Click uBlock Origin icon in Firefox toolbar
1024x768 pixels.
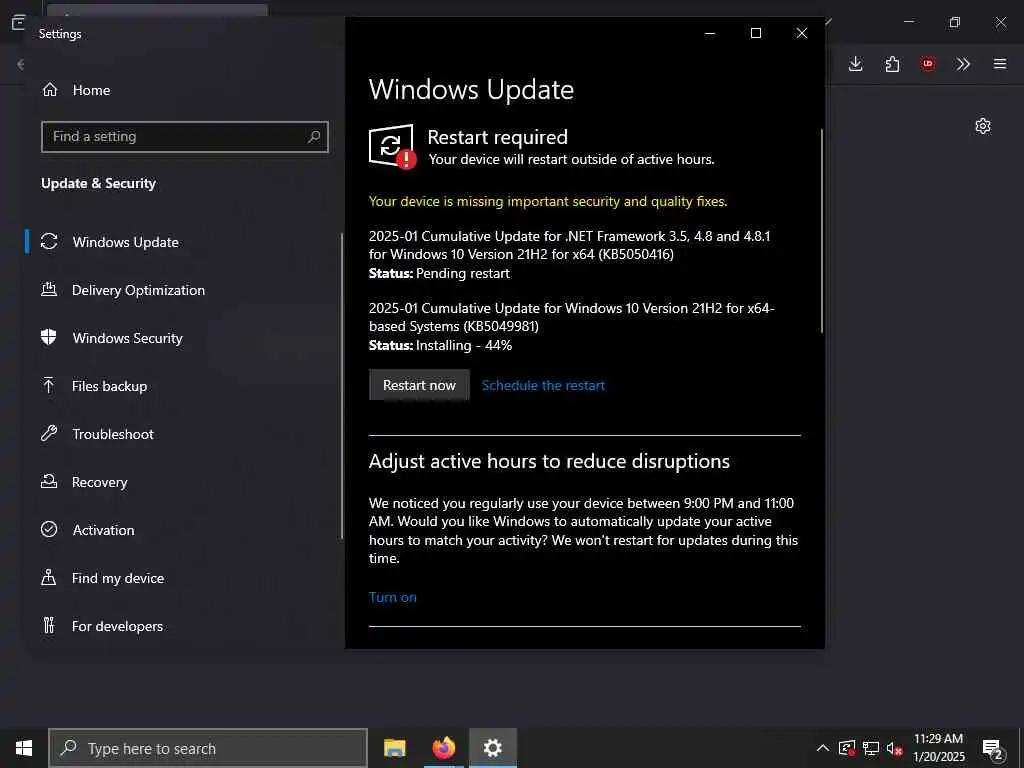[928, 64]
